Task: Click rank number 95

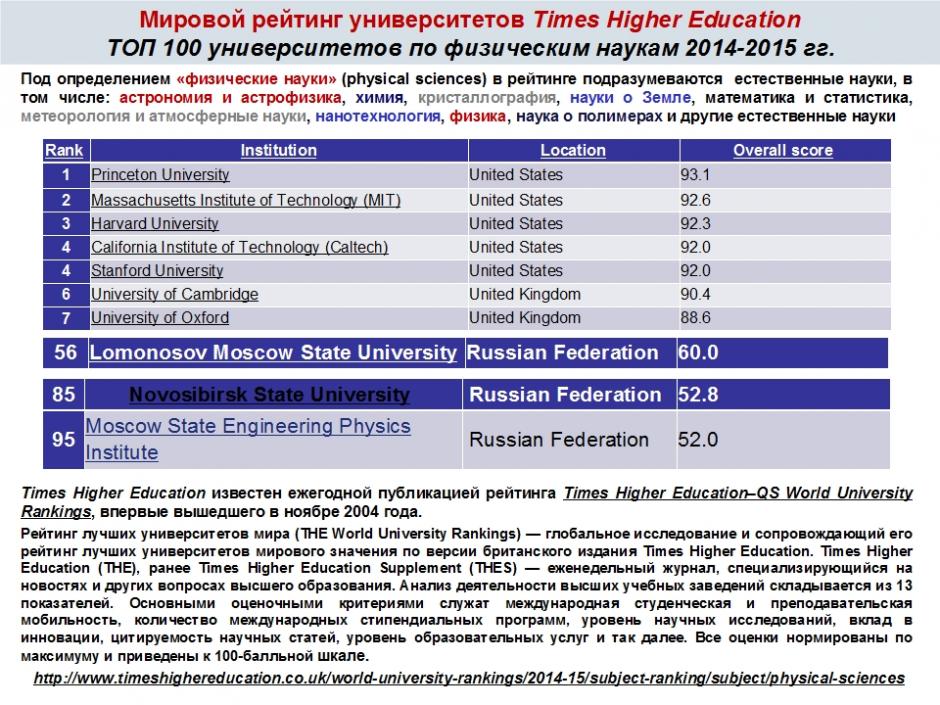Action: 64,439
